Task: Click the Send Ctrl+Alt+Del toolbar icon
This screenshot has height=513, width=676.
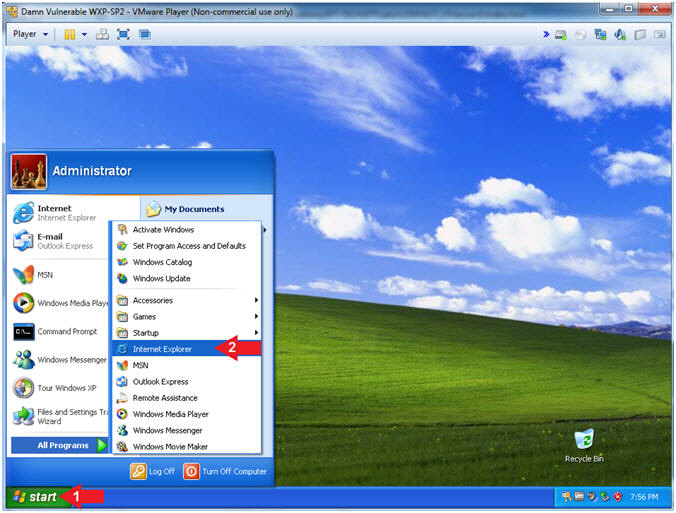Action: [102, 34]
